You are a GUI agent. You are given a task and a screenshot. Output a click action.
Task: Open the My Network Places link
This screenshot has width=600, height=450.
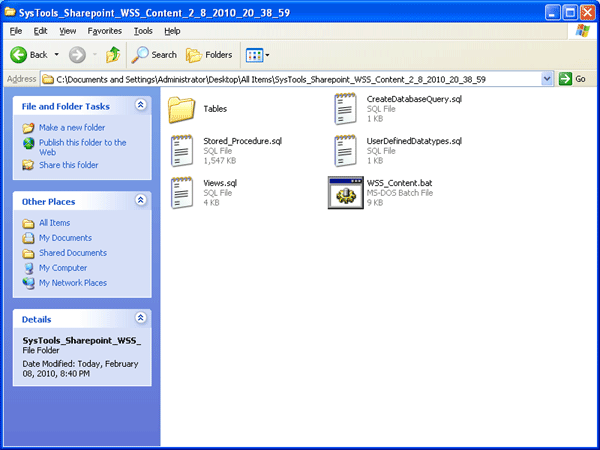point(73,283)
